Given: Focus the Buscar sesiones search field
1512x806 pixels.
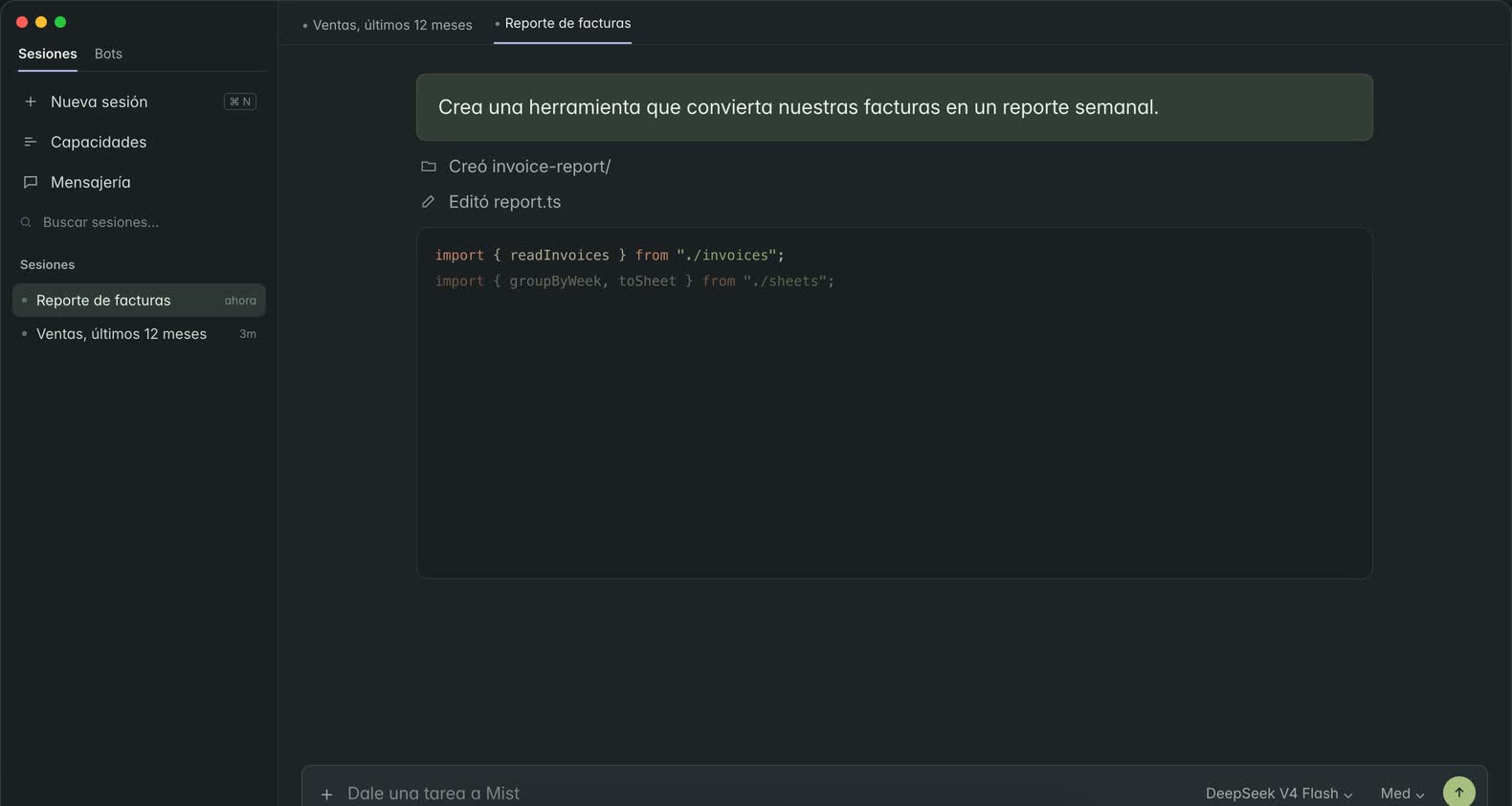Looking at the screenshot, I should click(x=140, y=222).
